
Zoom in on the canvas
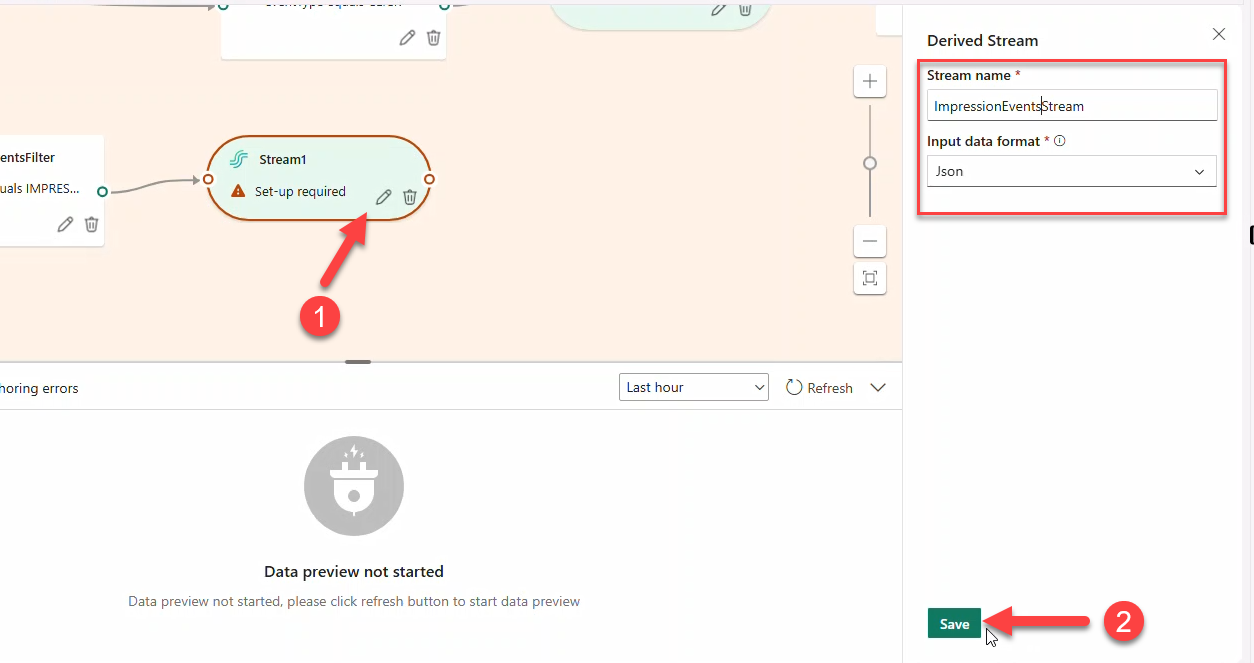(870, 82)
